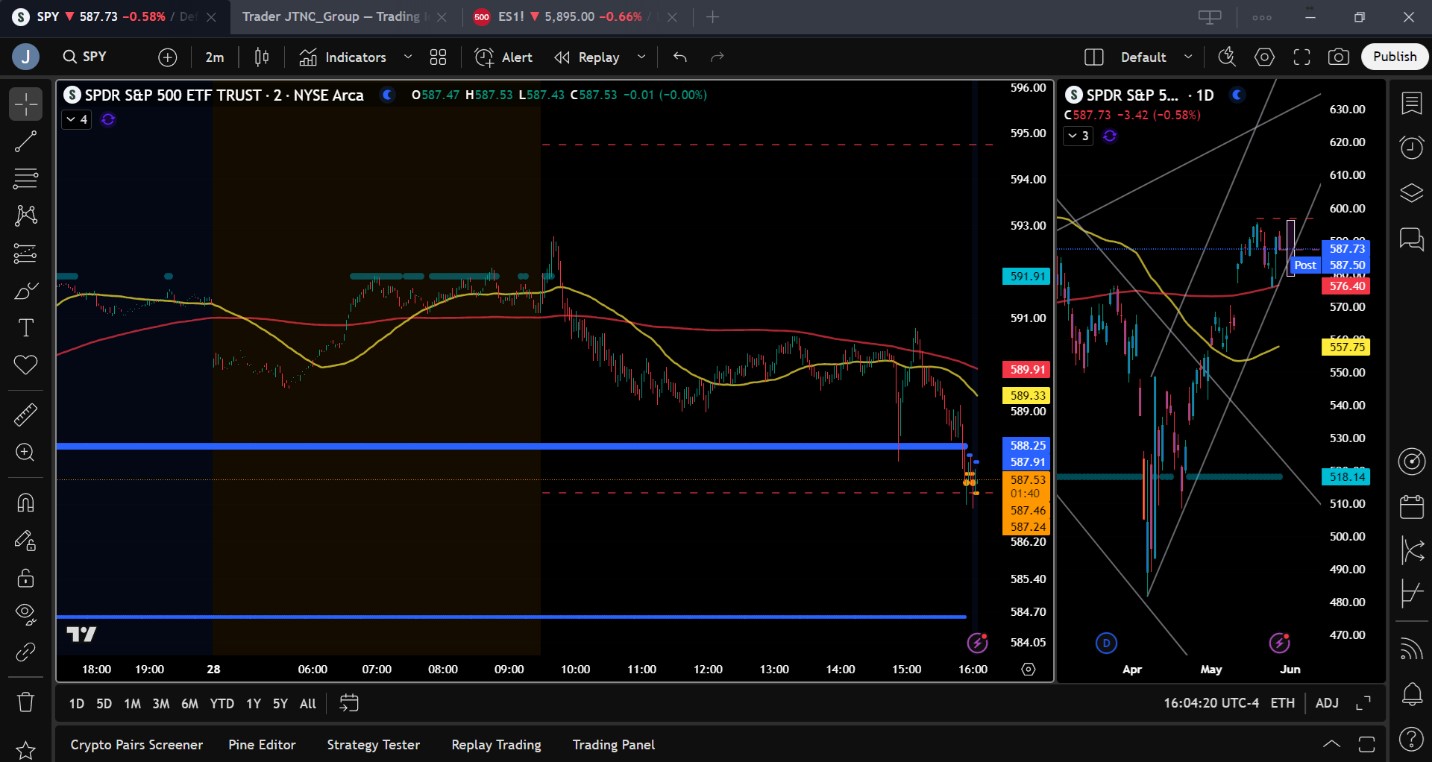Open the Trading Panel tab
The width and height of the screenshot is (1432, 762).
coord(614,745)
